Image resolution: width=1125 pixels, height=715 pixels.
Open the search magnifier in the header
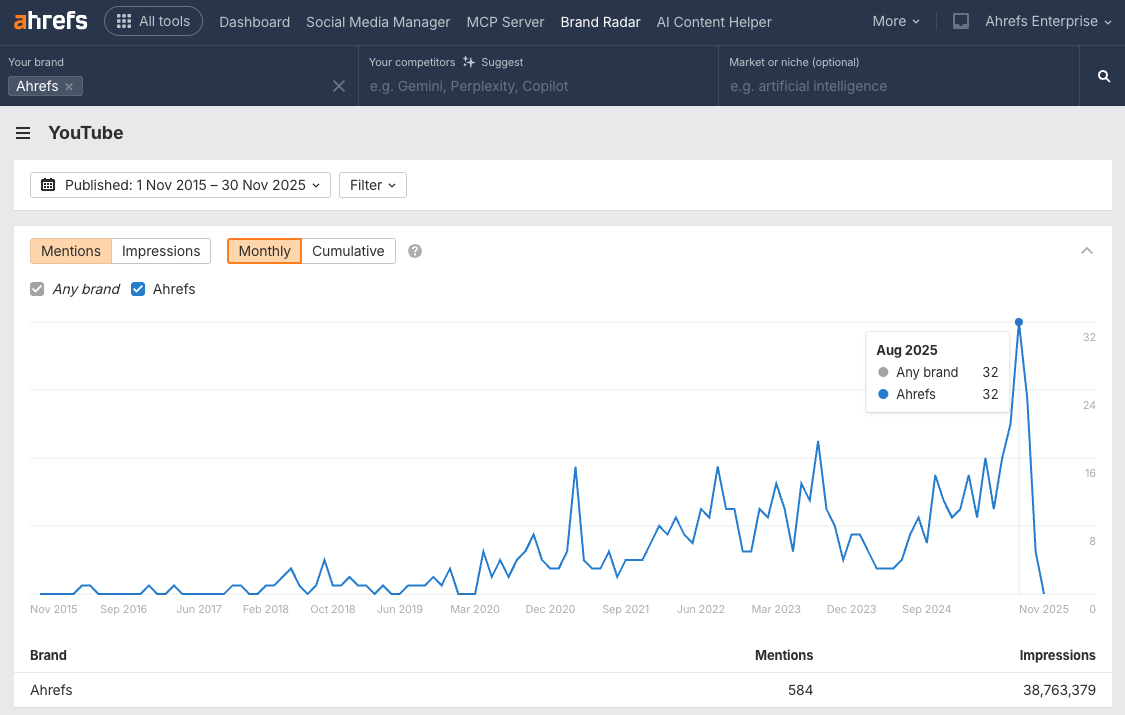(x=1102, y=75)
